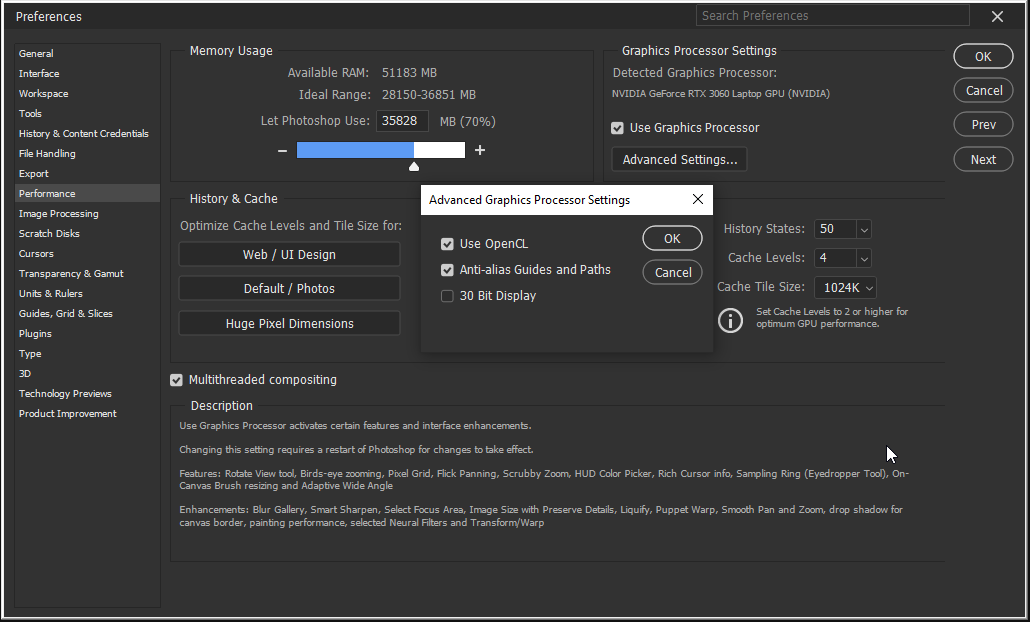
Task: Click inside the Search Preferences field
Action: pyautogui.click(x=833, y=15)
